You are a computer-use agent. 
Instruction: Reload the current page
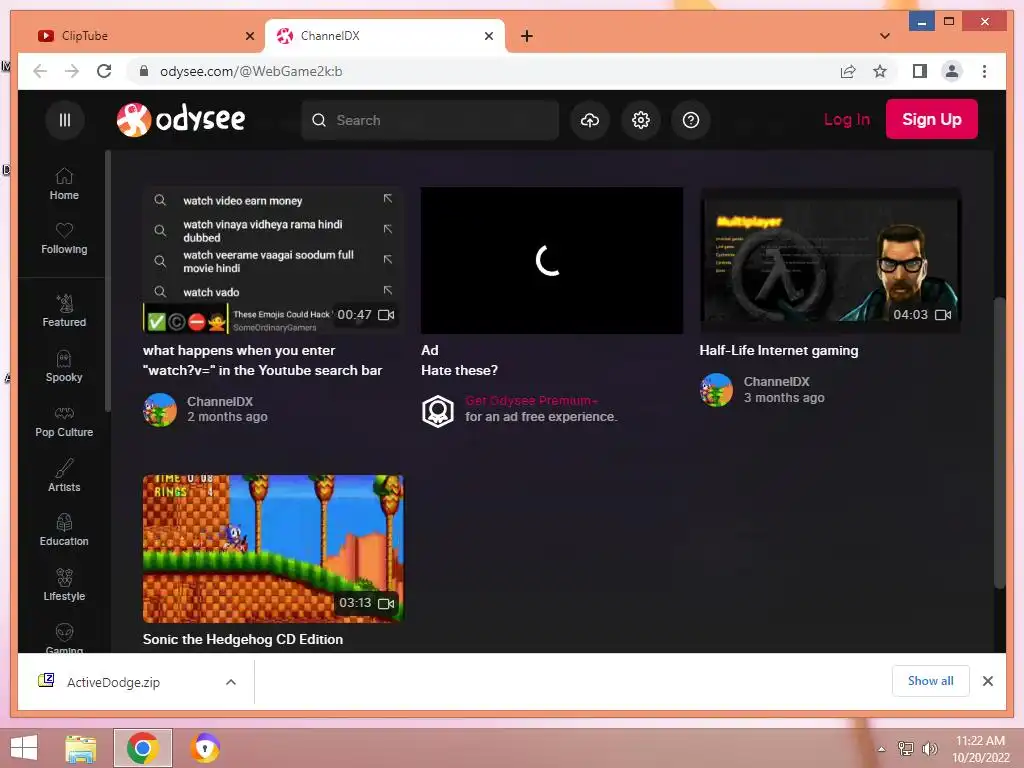[x=104, y=71]
